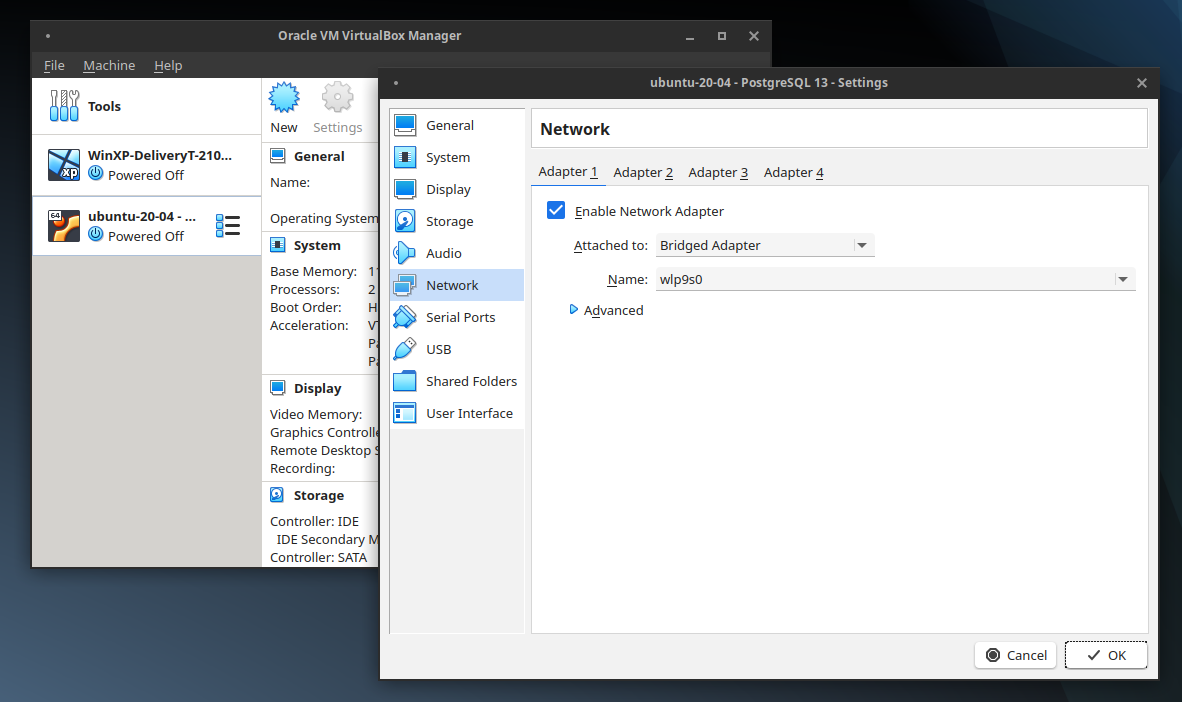
Task: Click the Recording label in Manager details
Action: [302, 469]
